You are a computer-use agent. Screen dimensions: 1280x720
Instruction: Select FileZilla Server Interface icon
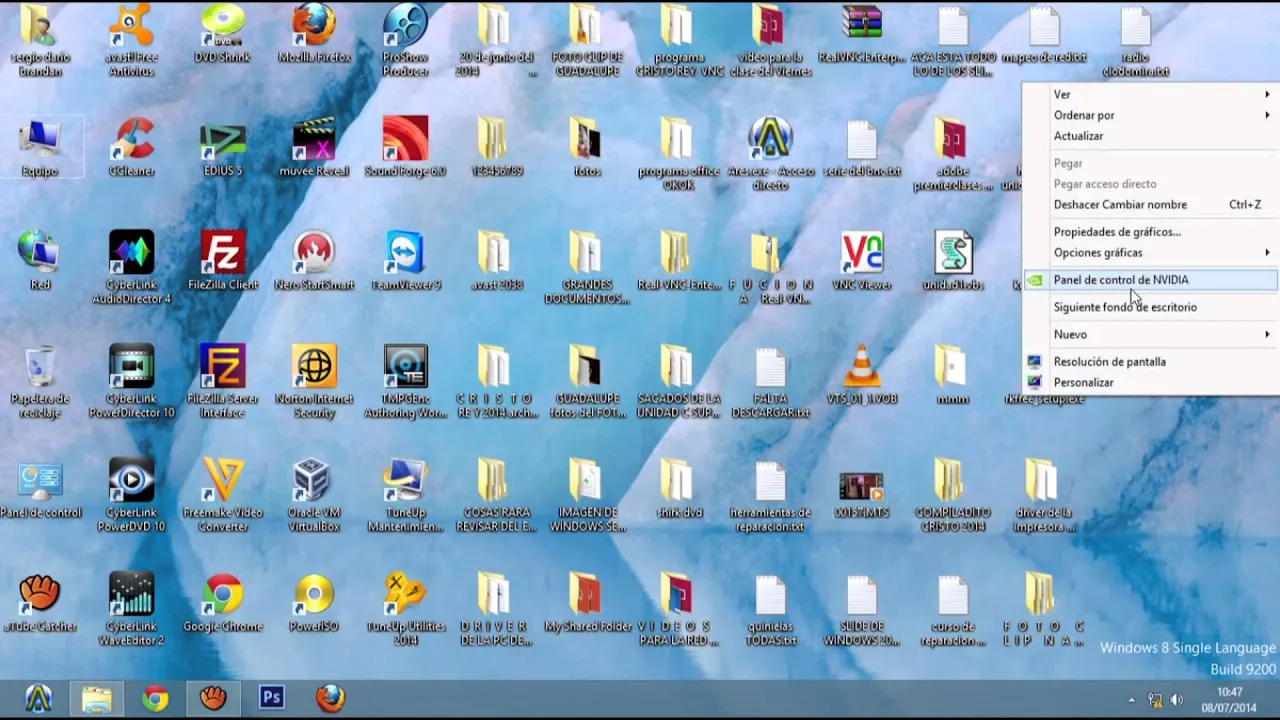(x=223, y=381)
